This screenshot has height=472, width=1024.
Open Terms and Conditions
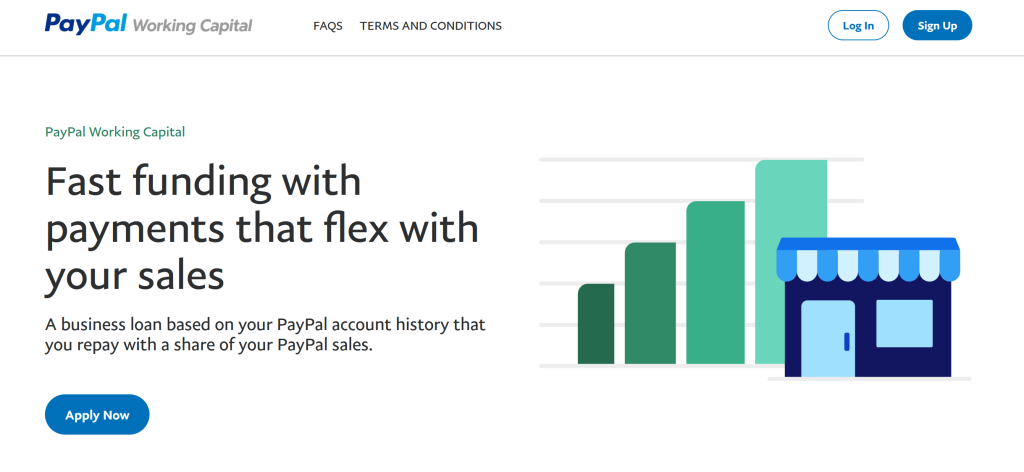tap(431, 26)
